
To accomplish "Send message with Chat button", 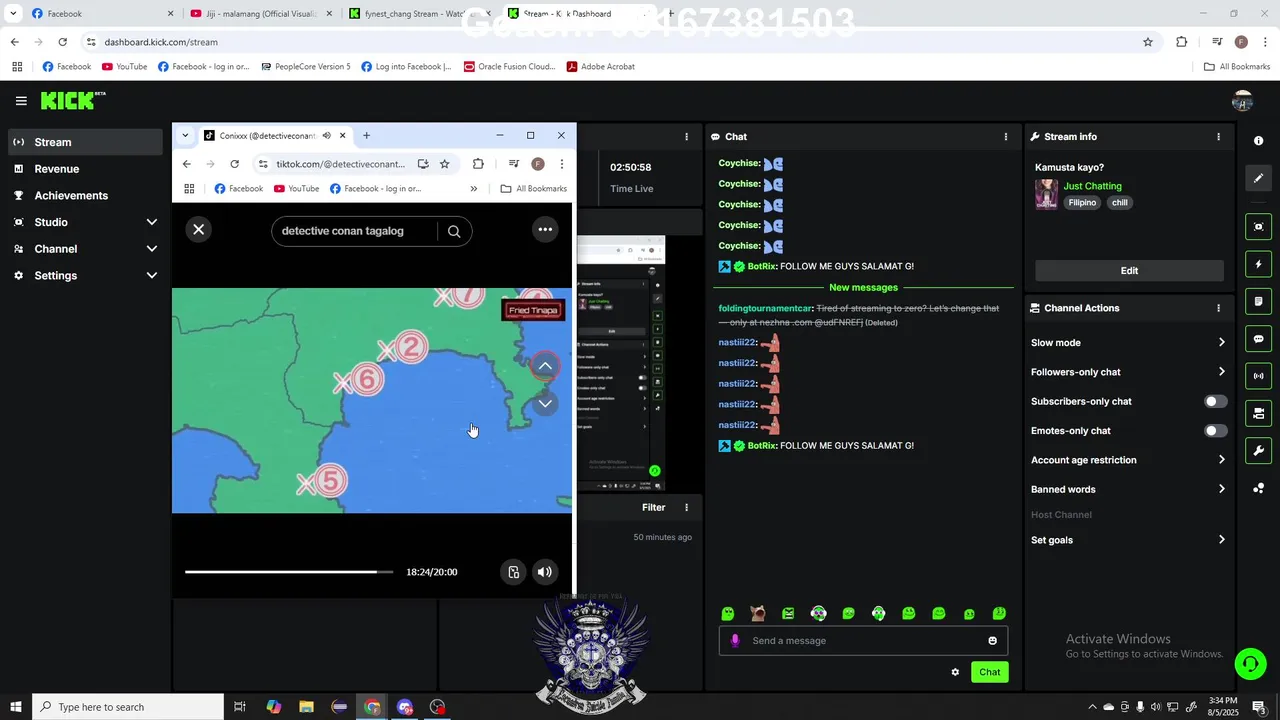I will (989, 672).
